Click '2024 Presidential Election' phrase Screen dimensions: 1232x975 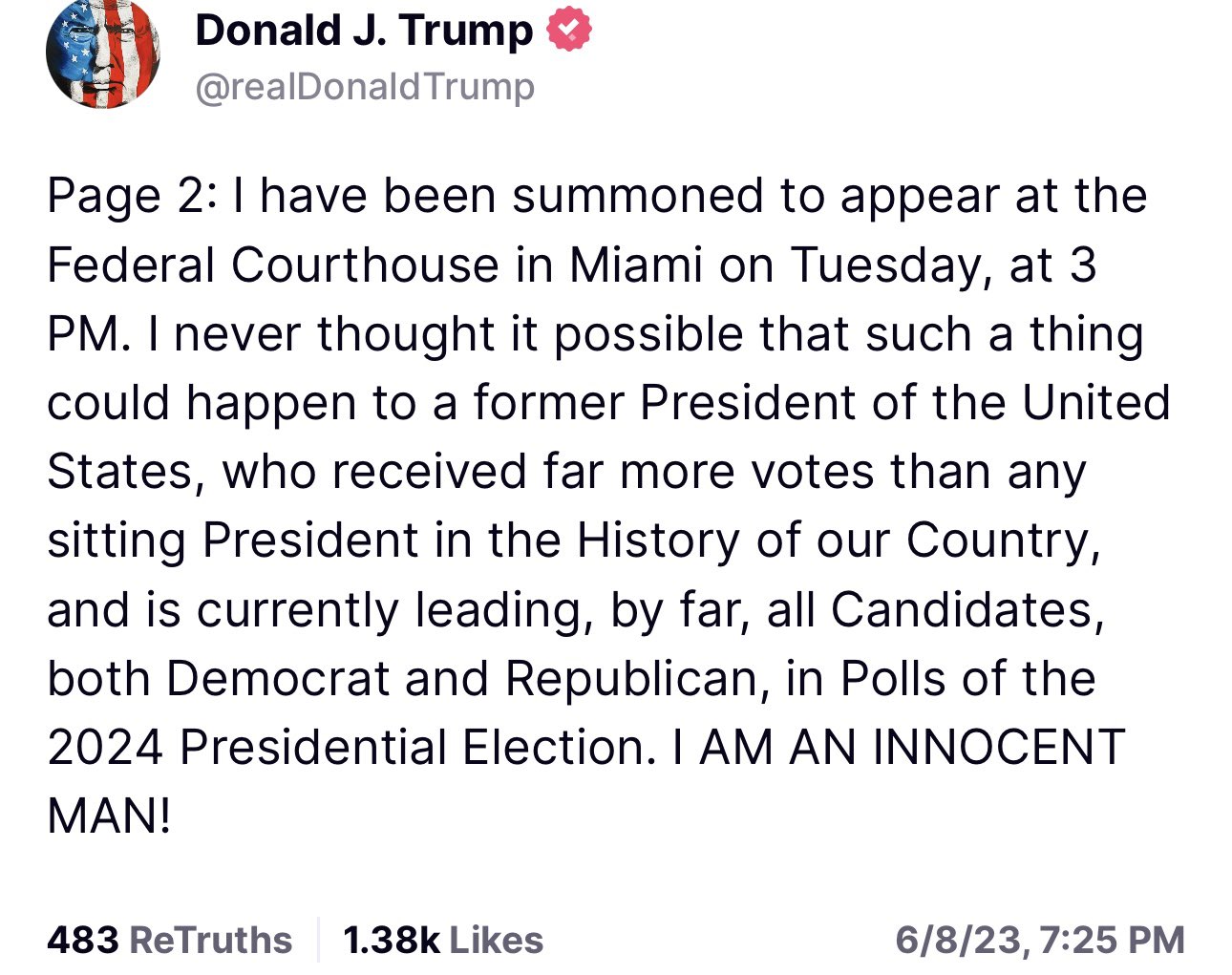coord(351,747)
